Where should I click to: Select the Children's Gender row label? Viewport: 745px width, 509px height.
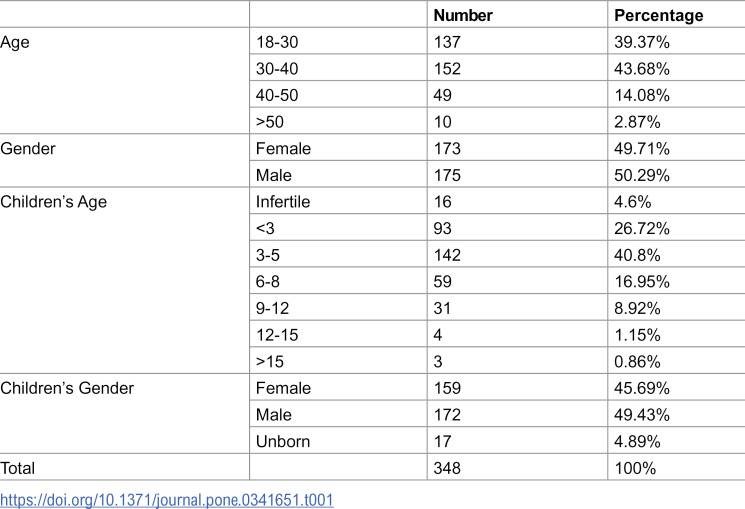coord(67,388)
